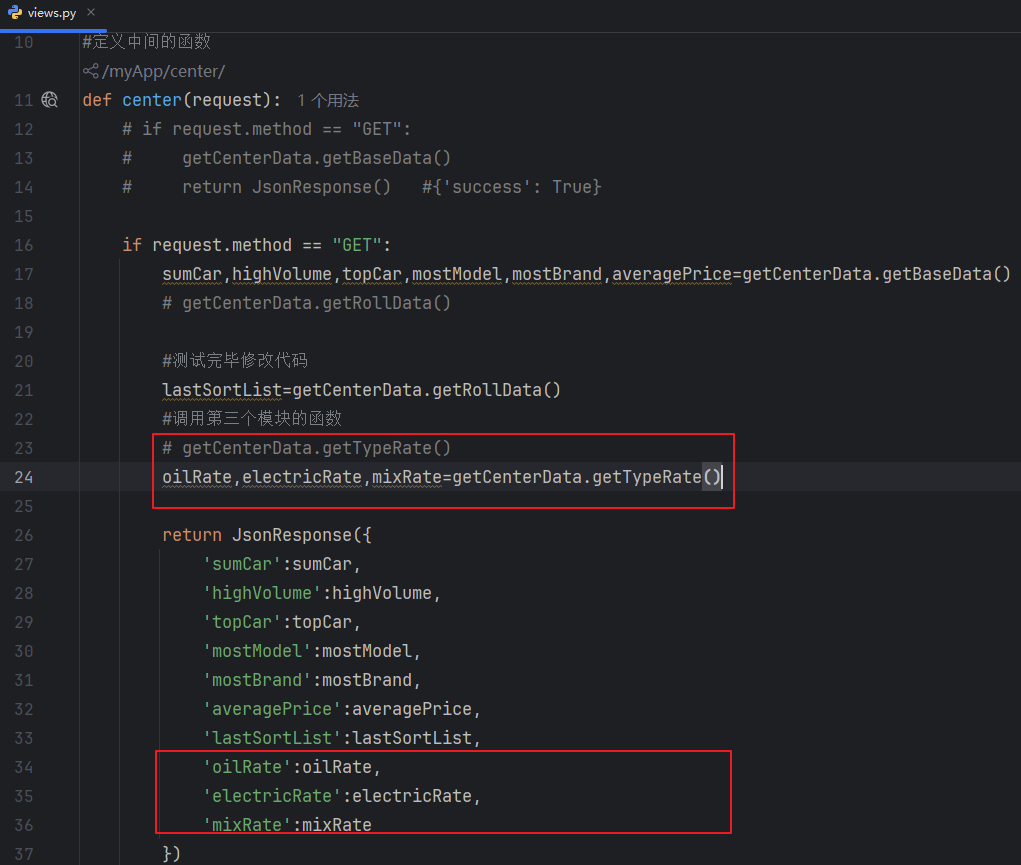Click line number 24 in the gutter
This screenshot has width=1021, height=865.
24,477
